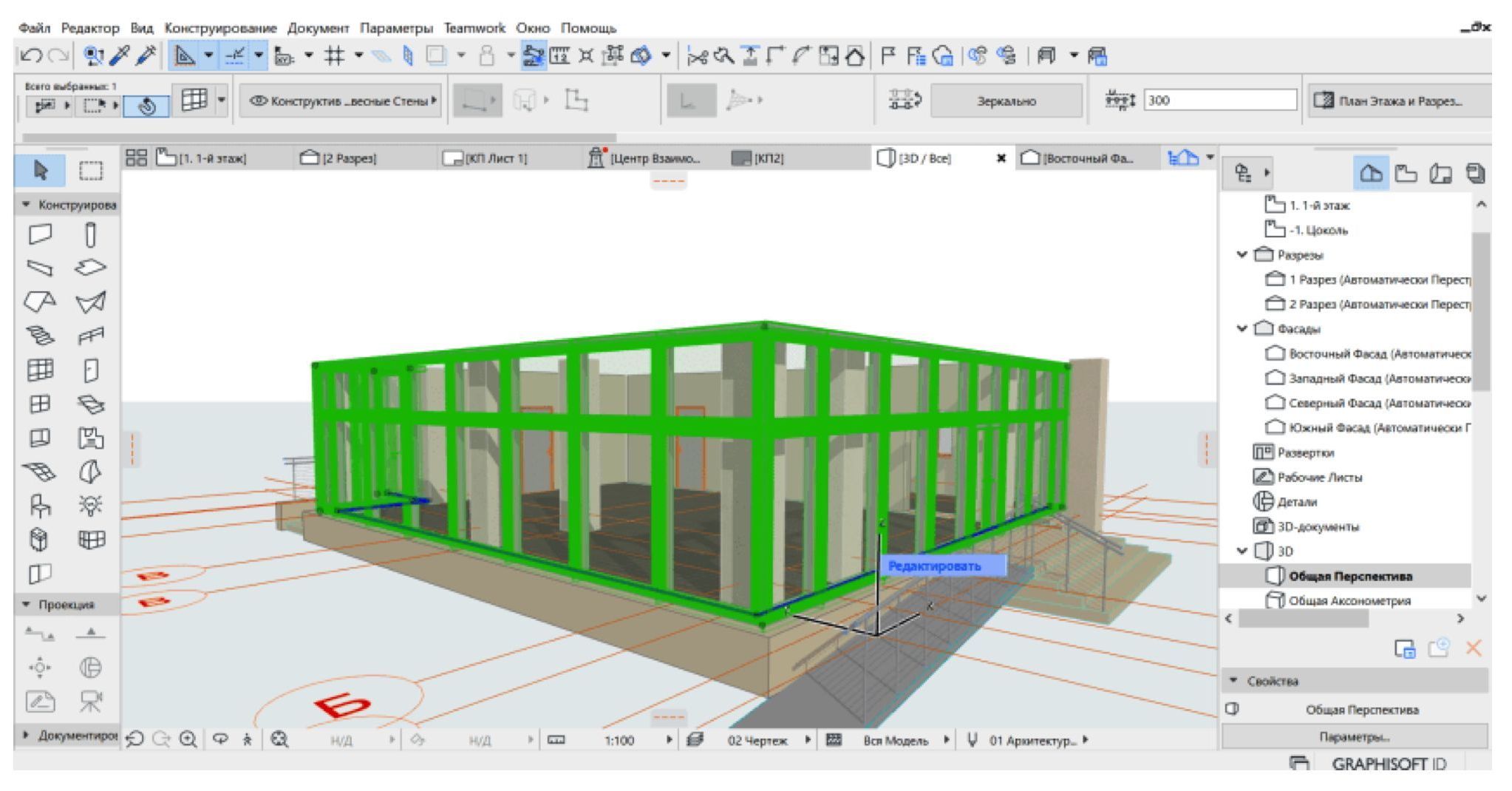
Task: Toggle the layer eye Конструктив selector
Action: click(341, 101)
